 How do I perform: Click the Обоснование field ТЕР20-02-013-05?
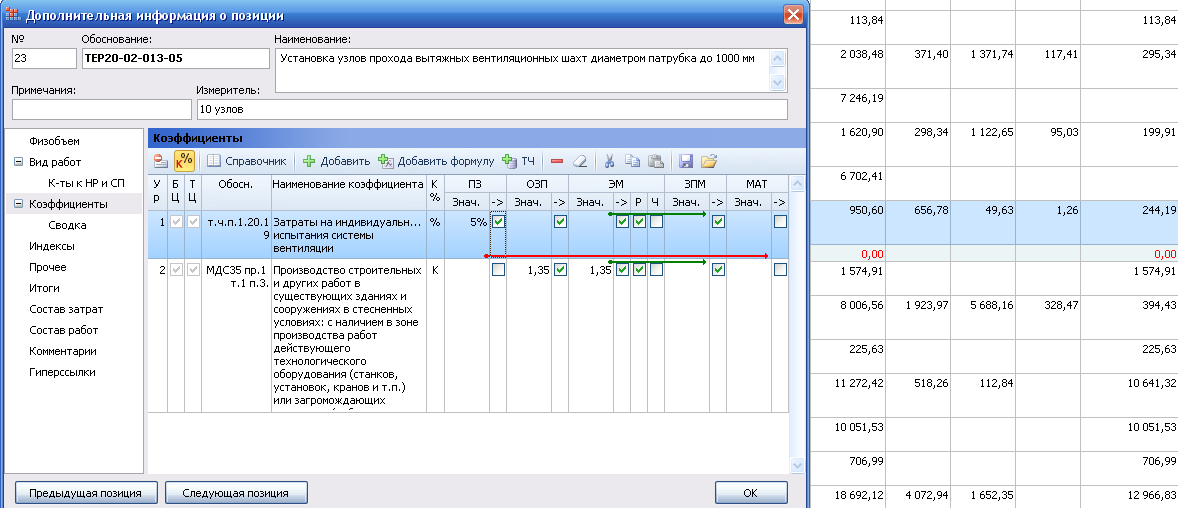175,59
